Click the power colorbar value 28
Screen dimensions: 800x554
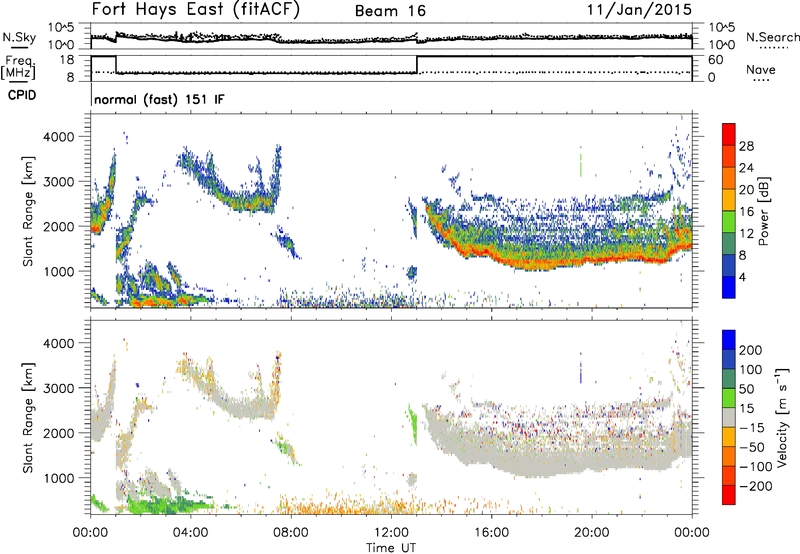tap(746, 146)
